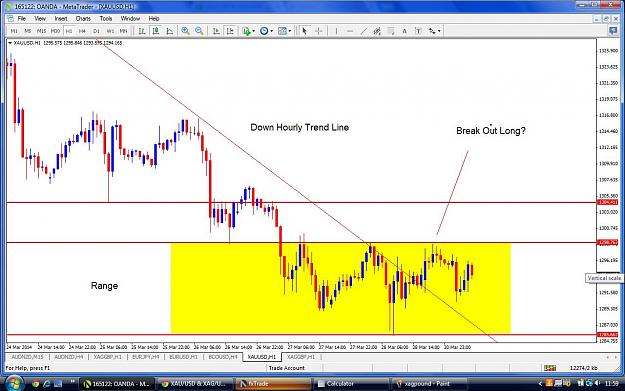Select the M1 timeframe button
Viewport: 625px width, 391px height.
[x=14, y=31]
